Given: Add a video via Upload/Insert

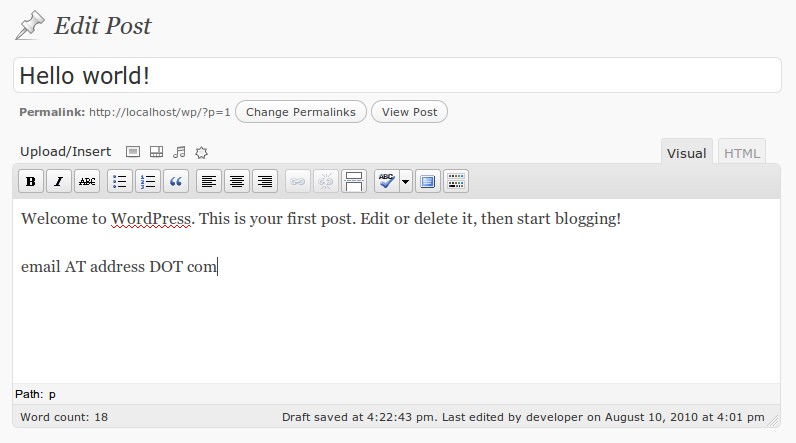Looking at the screenshot, I should click(x=156, y=152).
